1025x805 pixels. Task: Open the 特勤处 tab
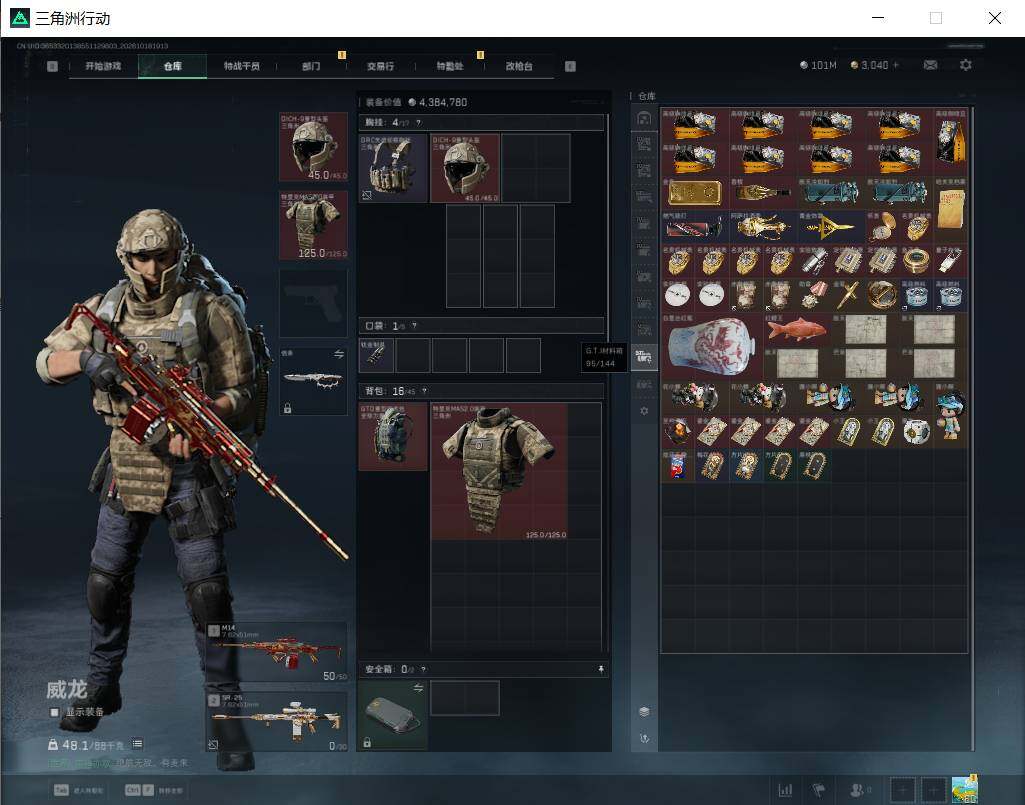click(450, 66)
